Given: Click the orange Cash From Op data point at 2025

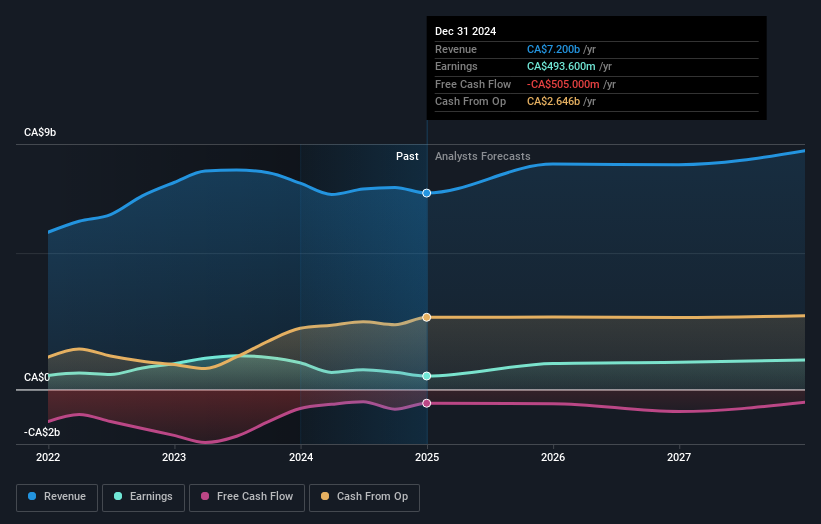Looking at the screenshot, I should click(427, 317).
